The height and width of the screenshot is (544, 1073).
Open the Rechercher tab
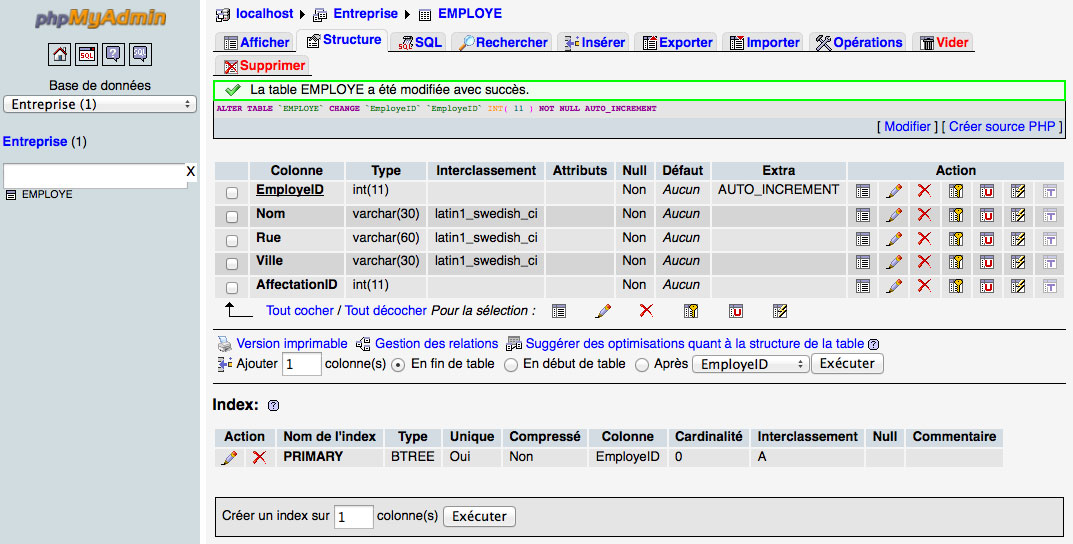tap(503, 42)
